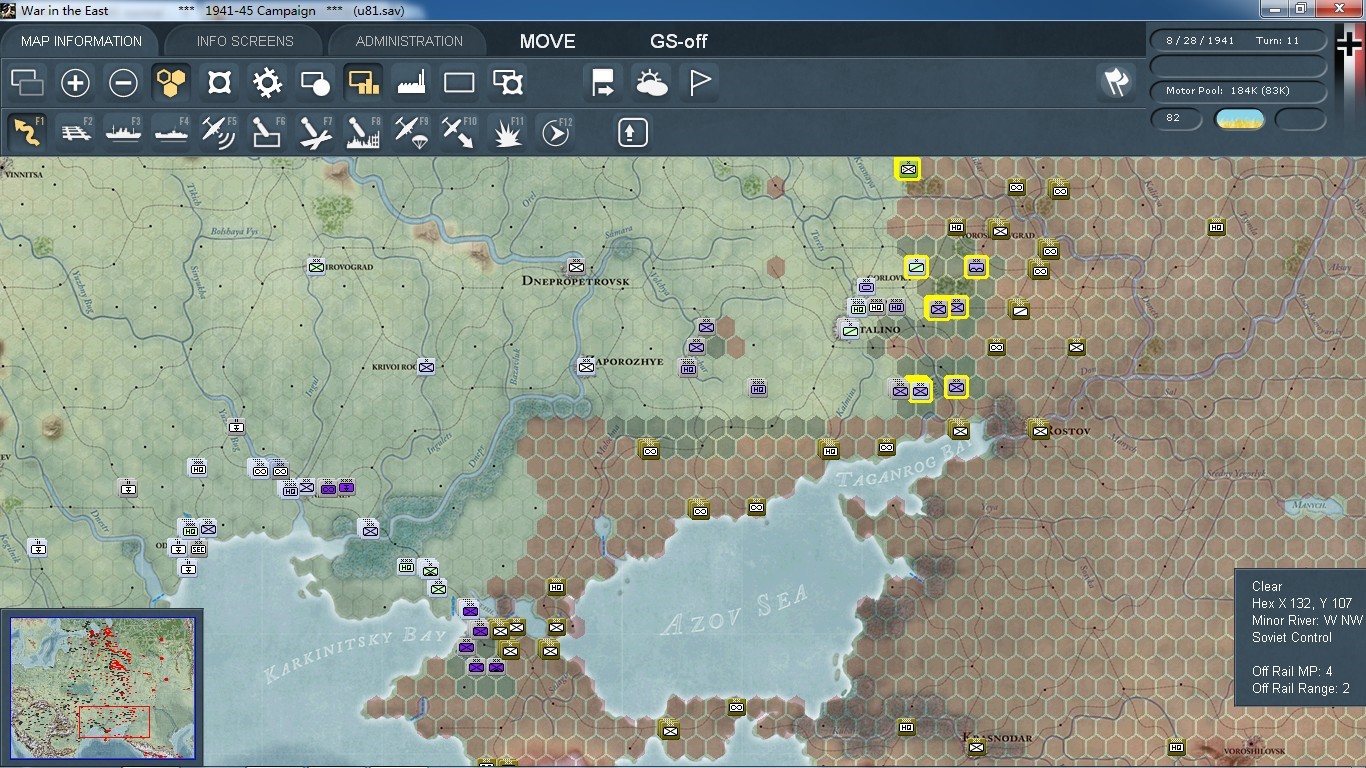Viewport: 1366px width, 768px height.
Task: Select the F9 air transport parachute icon
Action: tap(411, 132)
